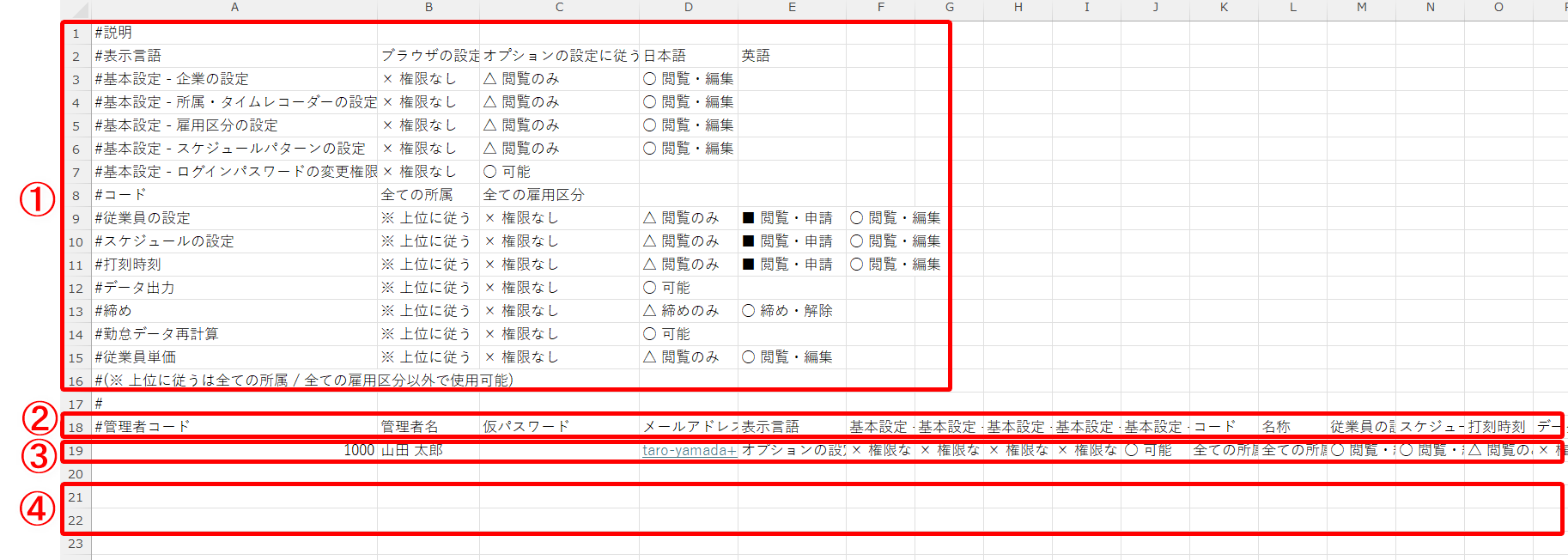The width and height of the screenshot is (1568, 560).
Task: Select '△ 閲覧のみ' in row 4
Action: [x=560, y=102]
